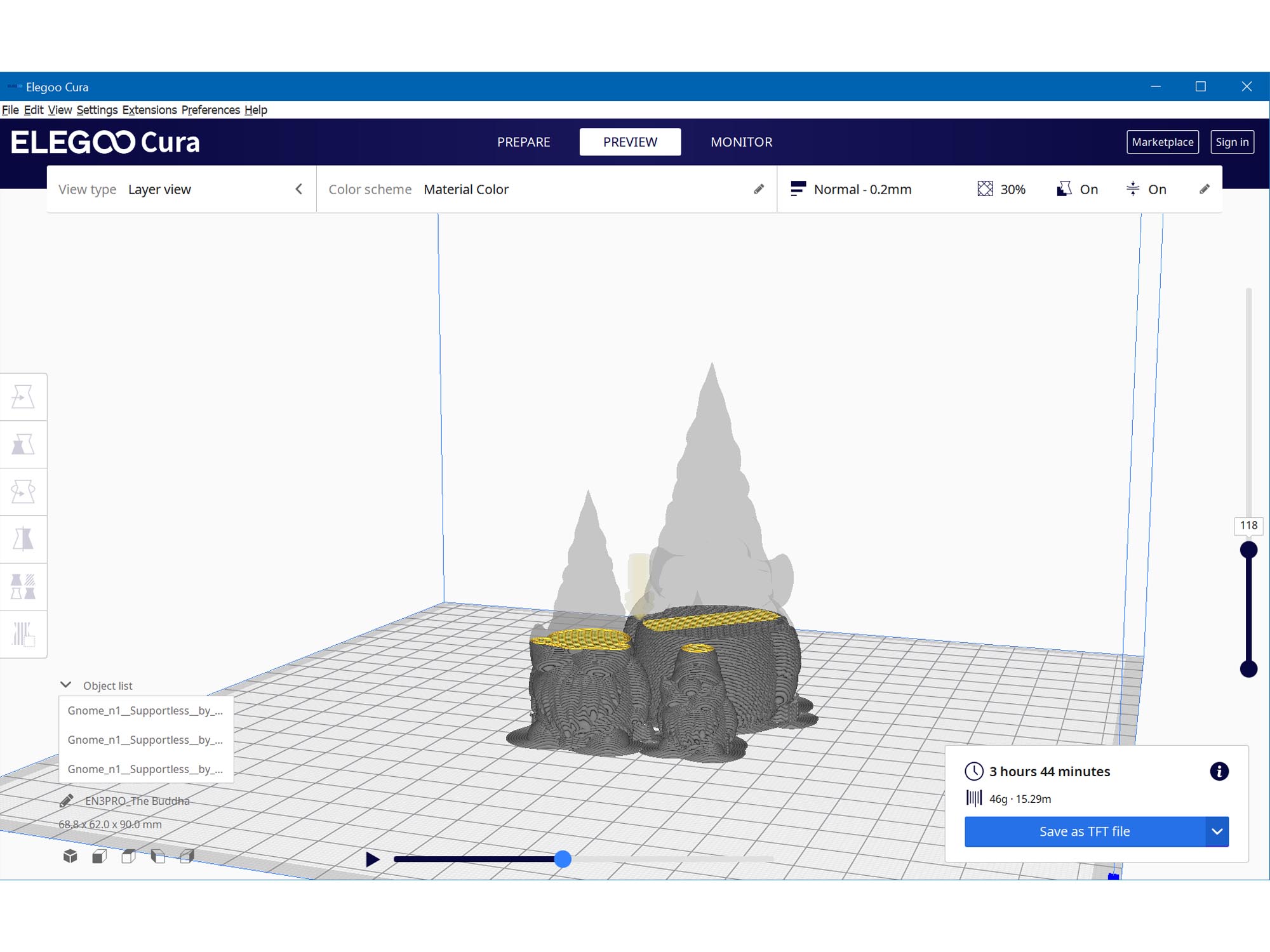Click Save as TFT file
The height and width of the screenshot is (952, 1270).
coord(1085,831)
